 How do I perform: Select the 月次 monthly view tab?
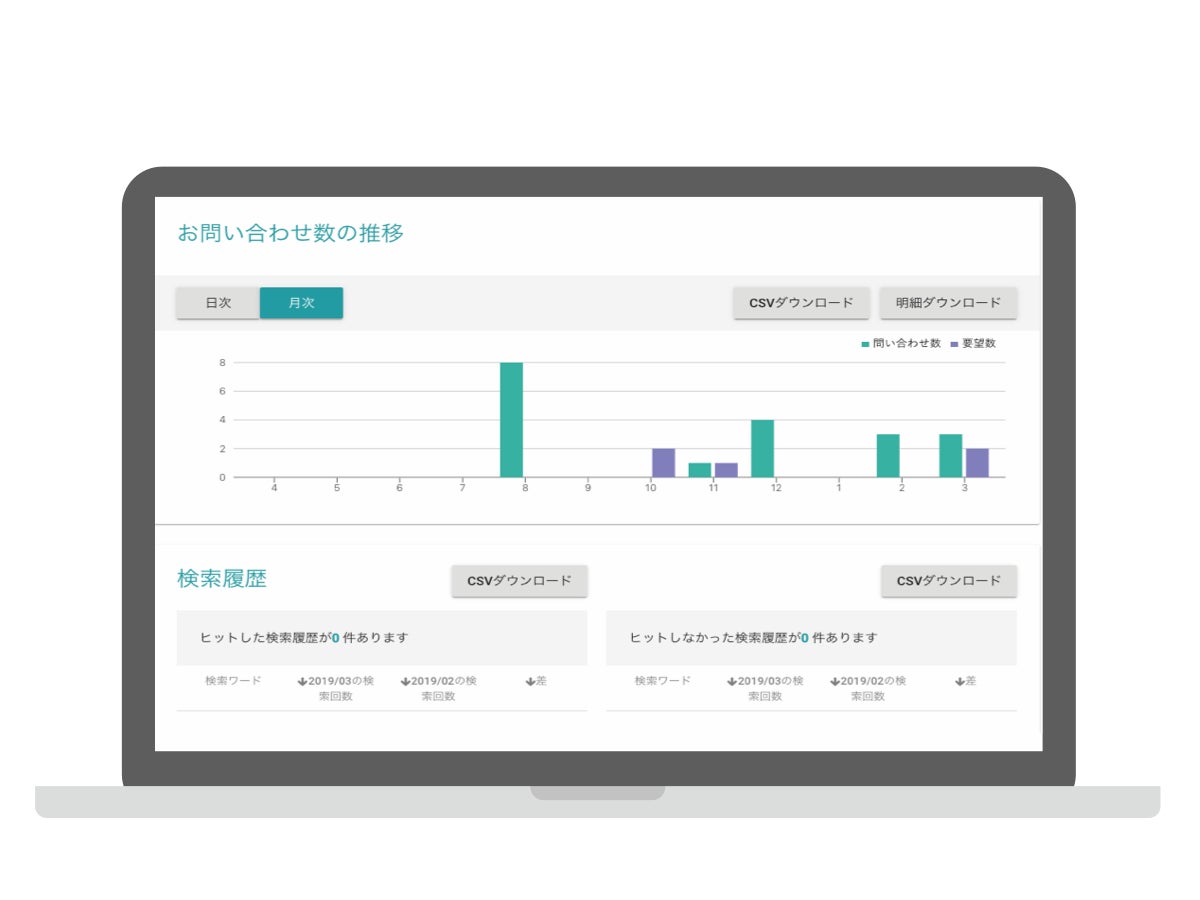301,303
